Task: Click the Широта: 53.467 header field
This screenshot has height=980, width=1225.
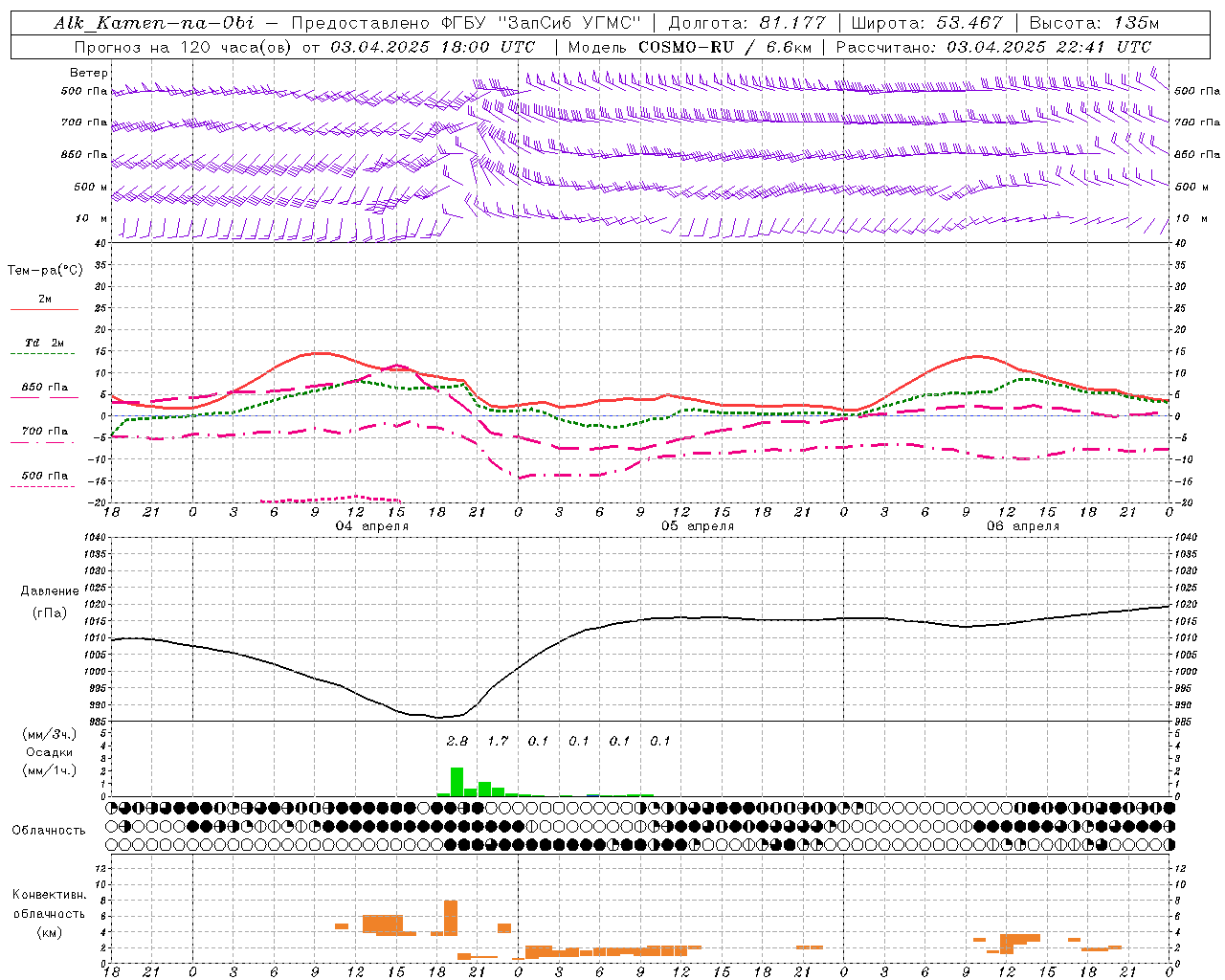Action: click(x=927, y=23)
